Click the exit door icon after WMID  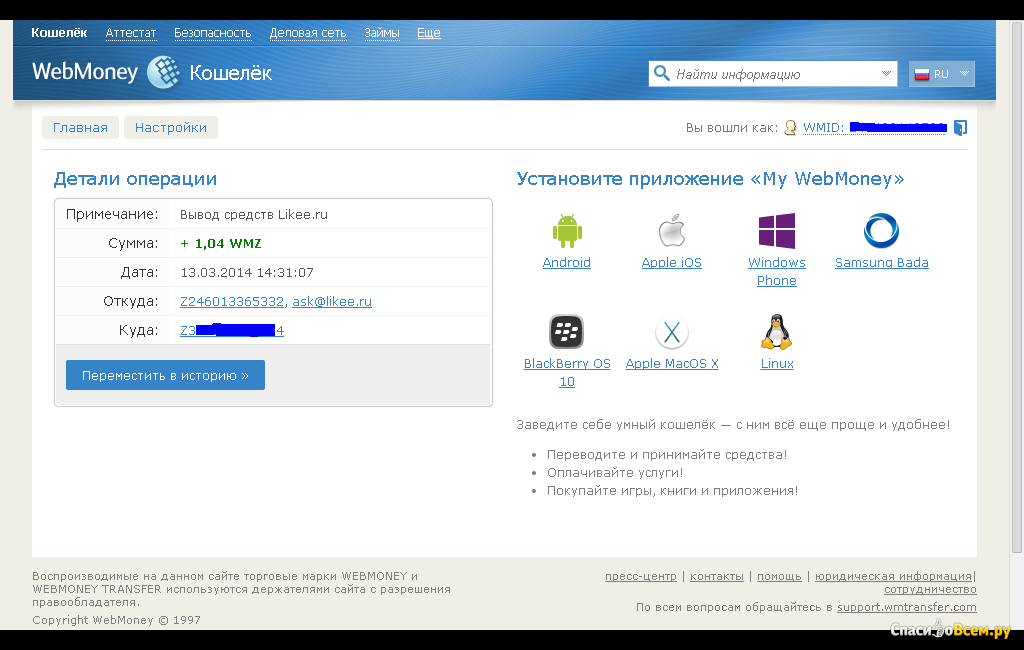[x=960, y=127]
